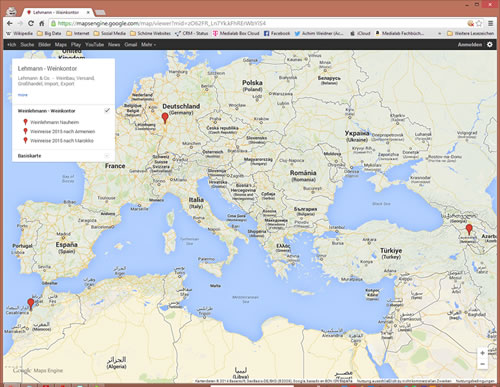This screenshot has width=500, height=387.
Task: Toggle the Weinlehmann - Weinkontor layer checkbox
Action: pos(107,110)
